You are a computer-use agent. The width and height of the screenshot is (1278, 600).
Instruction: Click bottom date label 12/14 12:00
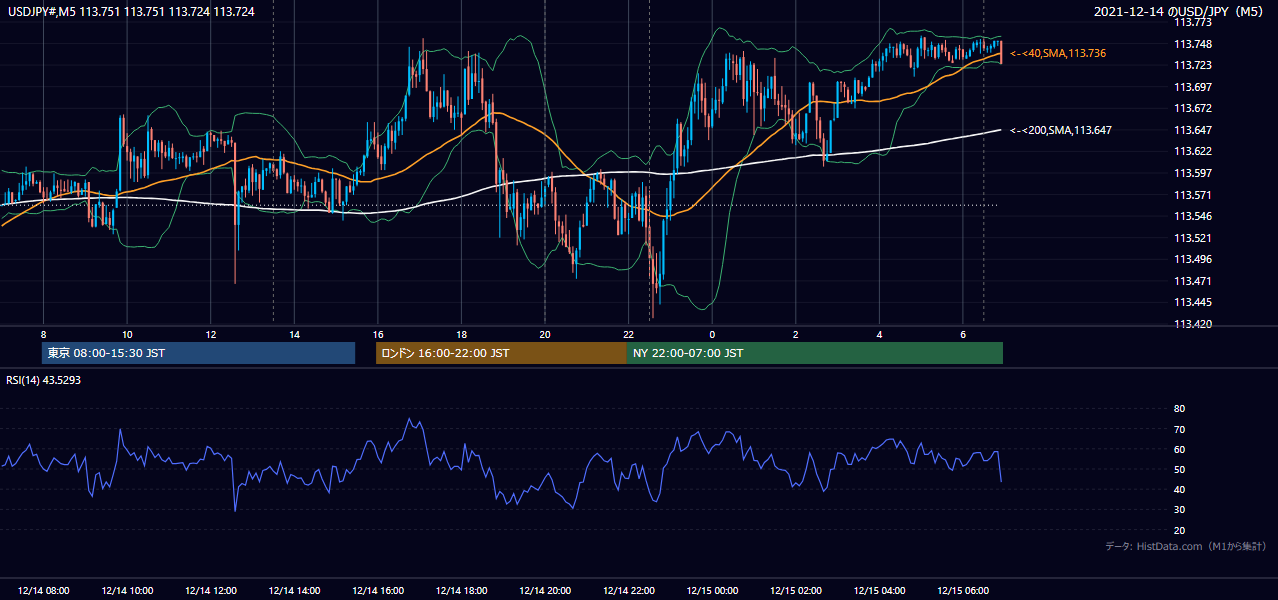tap(211, 591)
